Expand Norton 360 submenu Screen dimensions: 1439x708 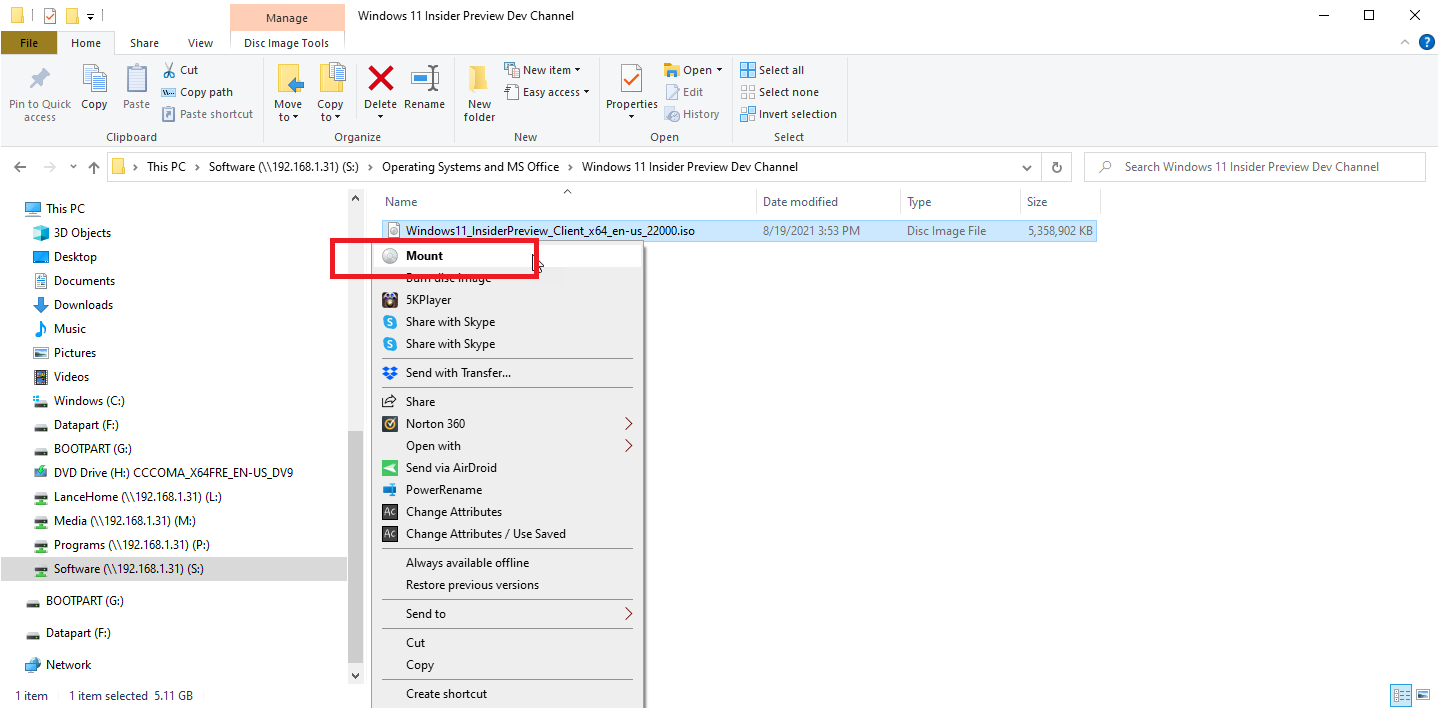pyautogui.click(x=629, y=424)
